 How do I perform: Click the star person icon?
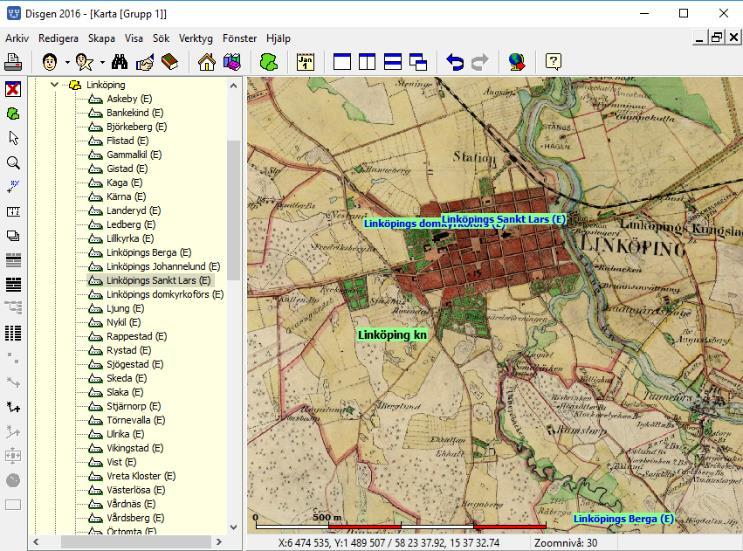point(85,62)
